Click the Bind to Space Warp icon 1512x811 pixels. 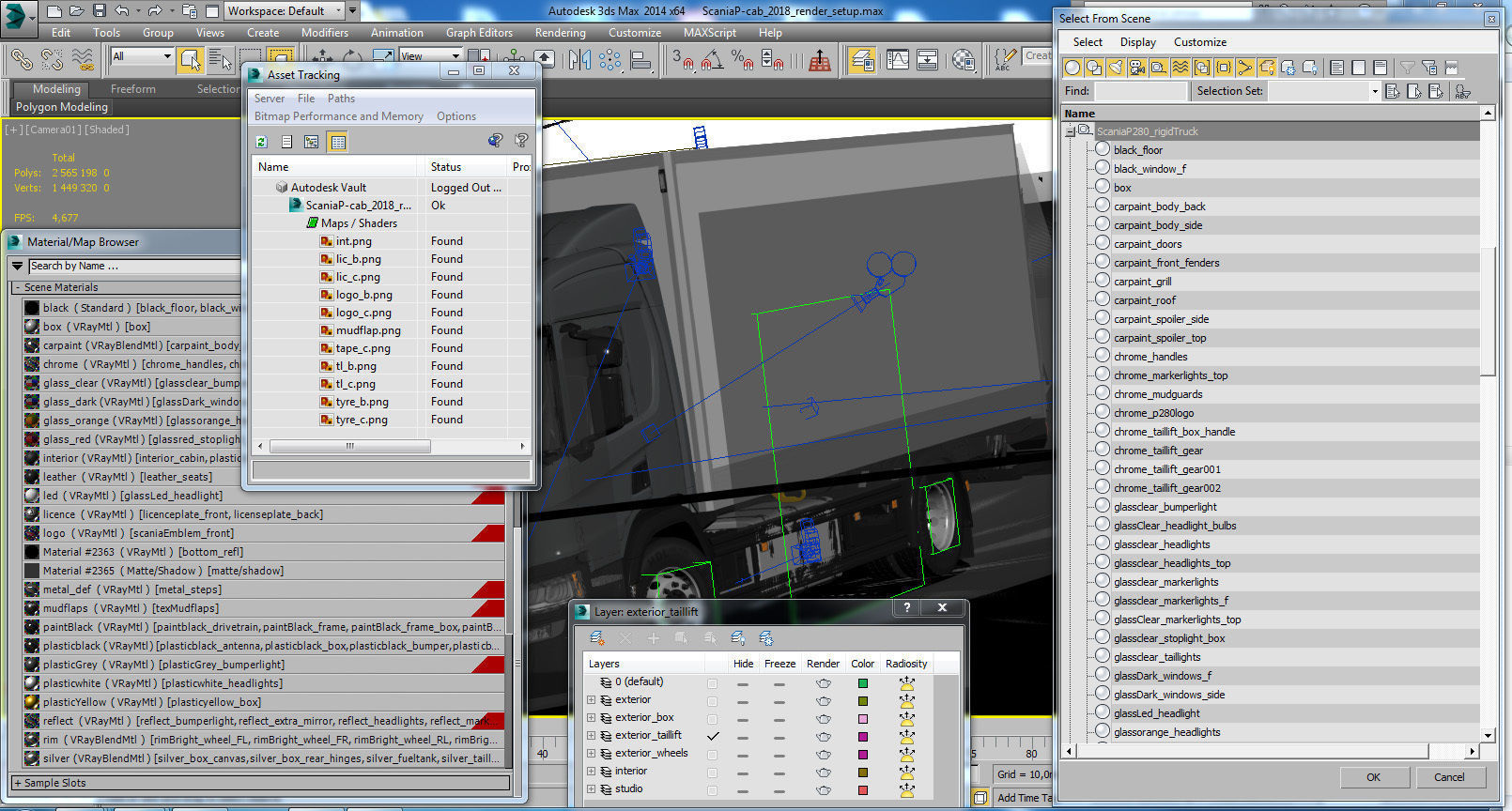83,59
